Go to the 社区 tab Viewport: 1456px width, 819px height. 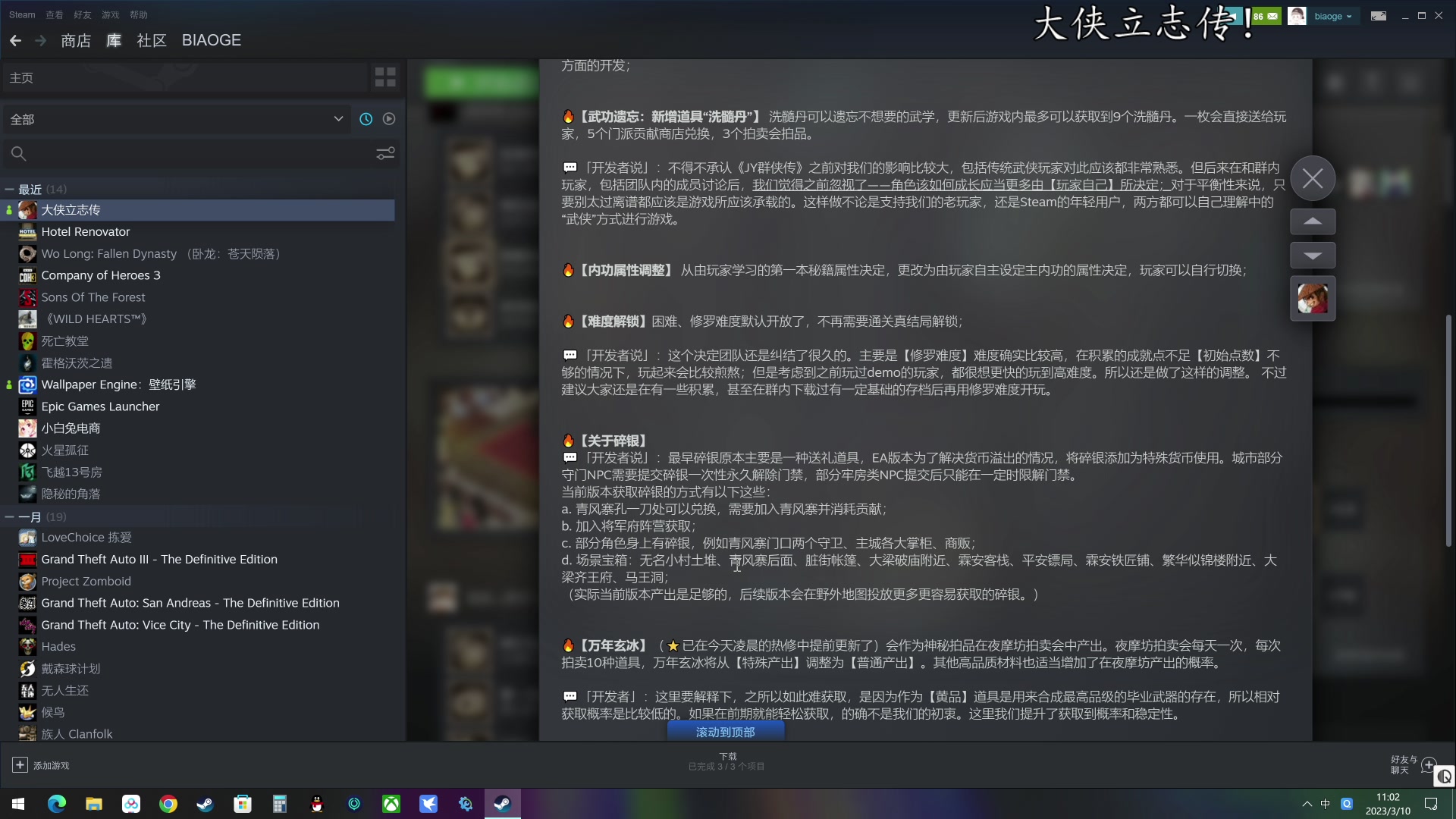point(152,40)
